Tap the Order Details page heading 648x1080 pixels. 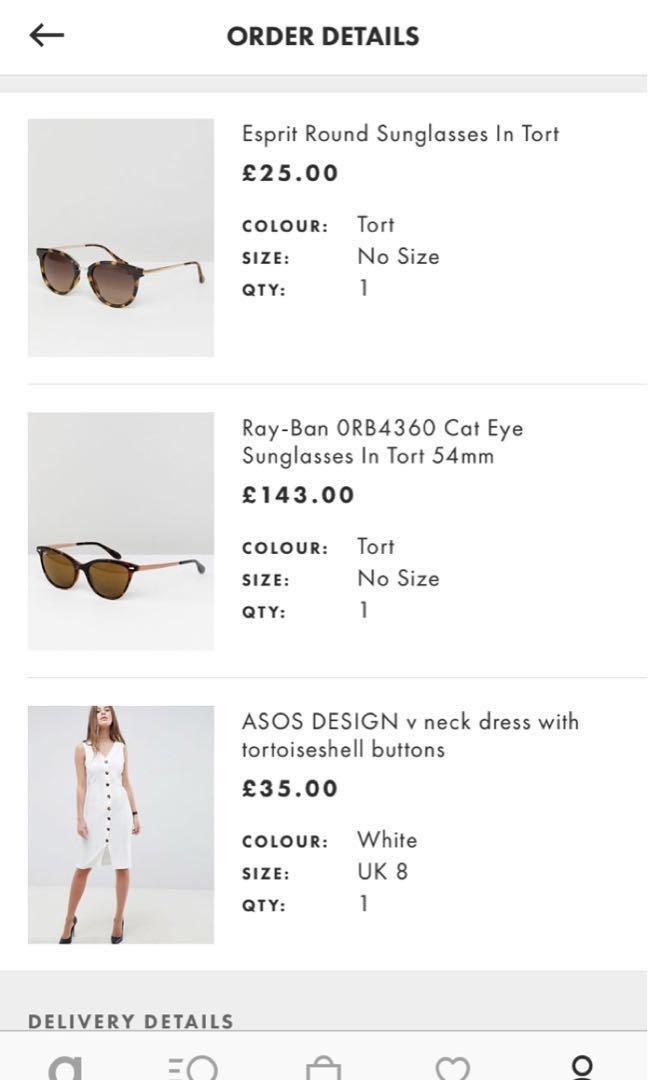[x=323, y=37]
